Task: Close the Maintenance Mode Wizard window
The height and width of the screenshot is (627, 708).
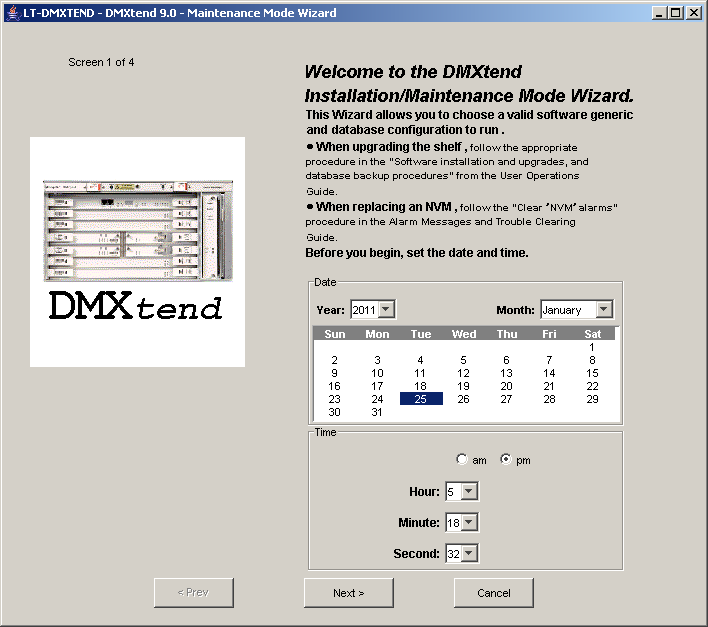Action: (x=693, y=13)
